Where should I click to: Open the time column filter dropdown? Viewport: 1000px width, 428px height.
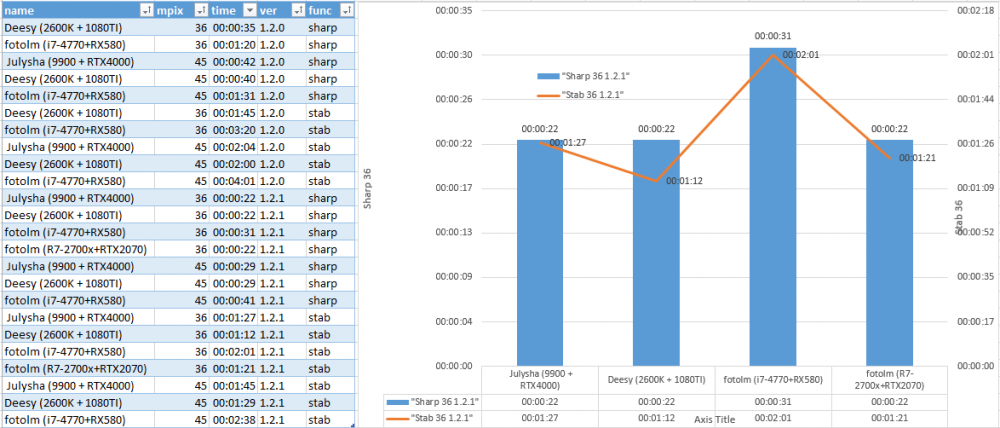pos(250,10)
